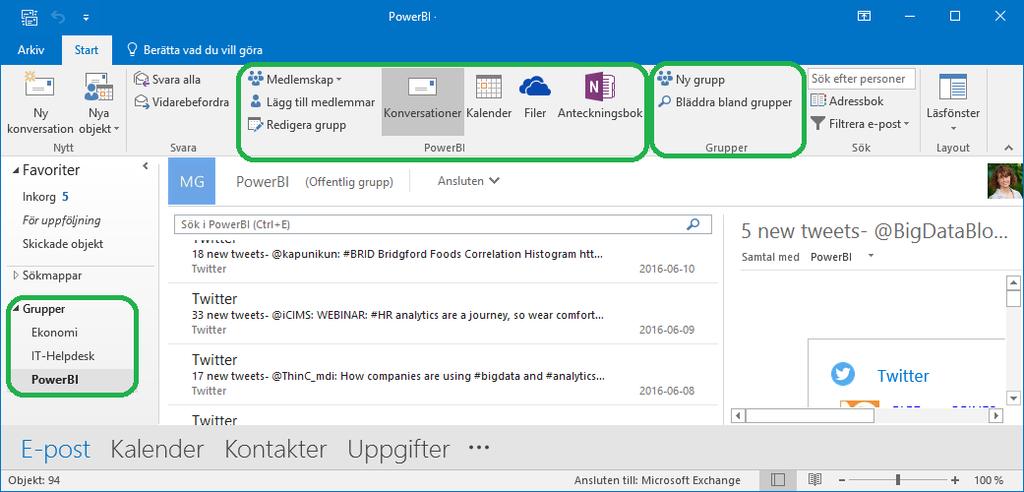Open the 33 new tweets @iCIMS message
The width and height of the screenshot is (1024, 492).
(x=443, y=314)
